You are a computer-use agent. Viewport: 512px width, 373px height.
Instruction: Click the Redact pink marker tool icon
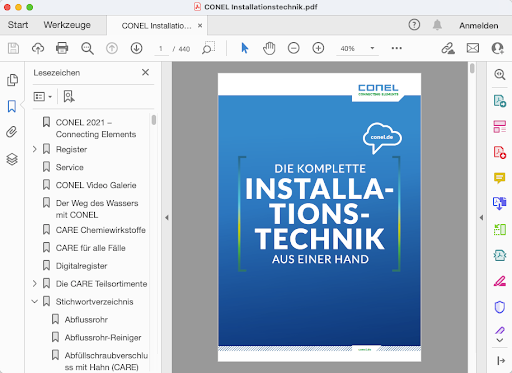pyautogui.click(x=500, y=281)
